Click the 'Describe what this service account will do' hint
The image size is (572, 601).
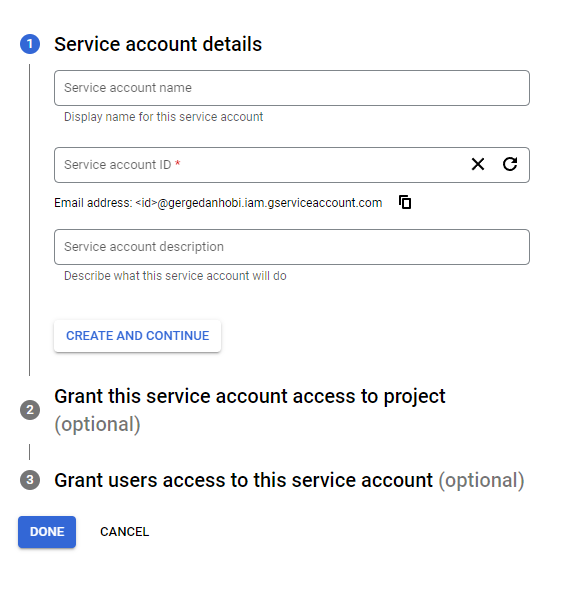175,276
